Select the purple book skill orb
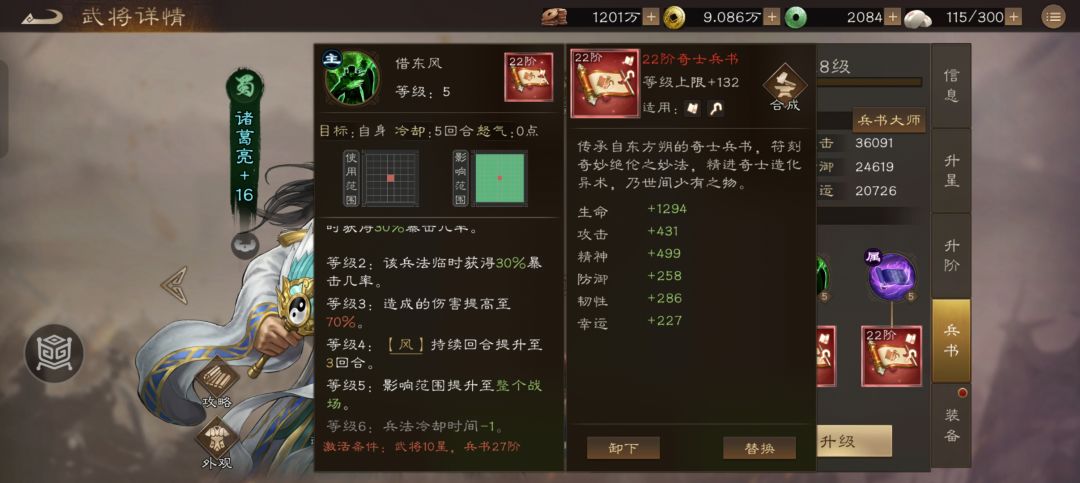The image size is (1080, 483). (x=891, y=276)
